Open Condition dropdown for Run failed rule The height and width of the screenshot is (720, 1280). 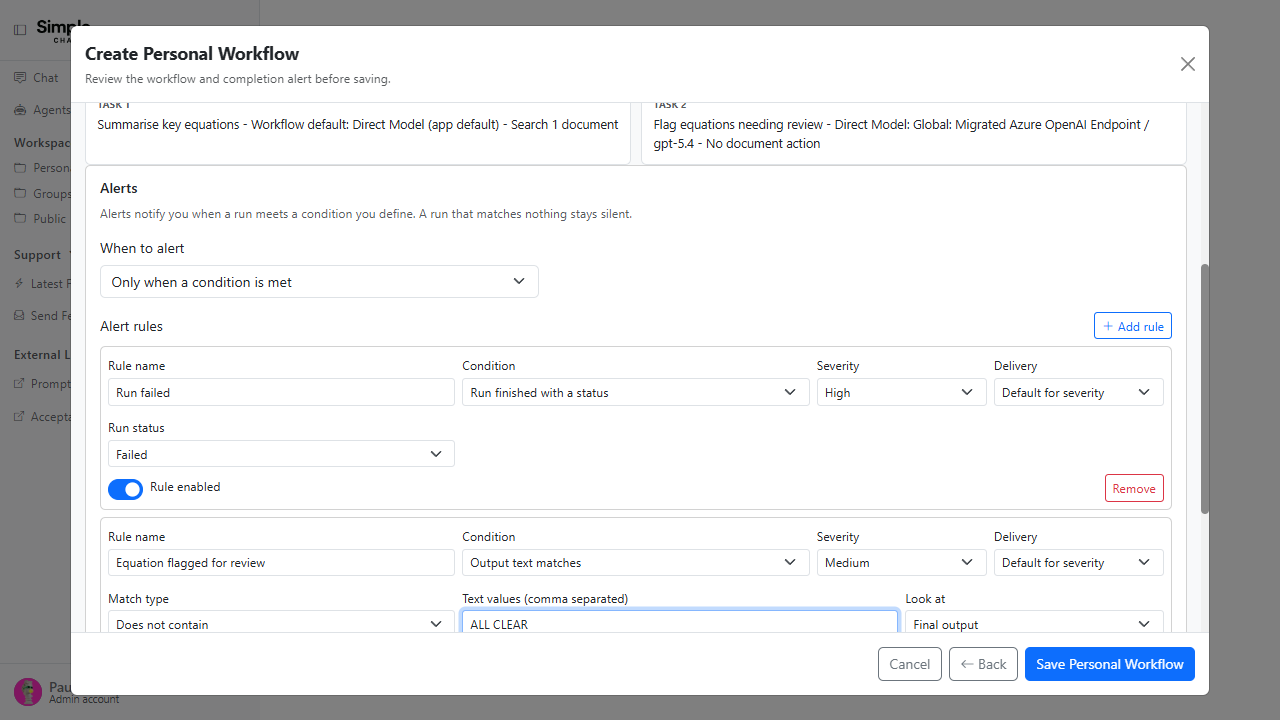click(635, 392)
